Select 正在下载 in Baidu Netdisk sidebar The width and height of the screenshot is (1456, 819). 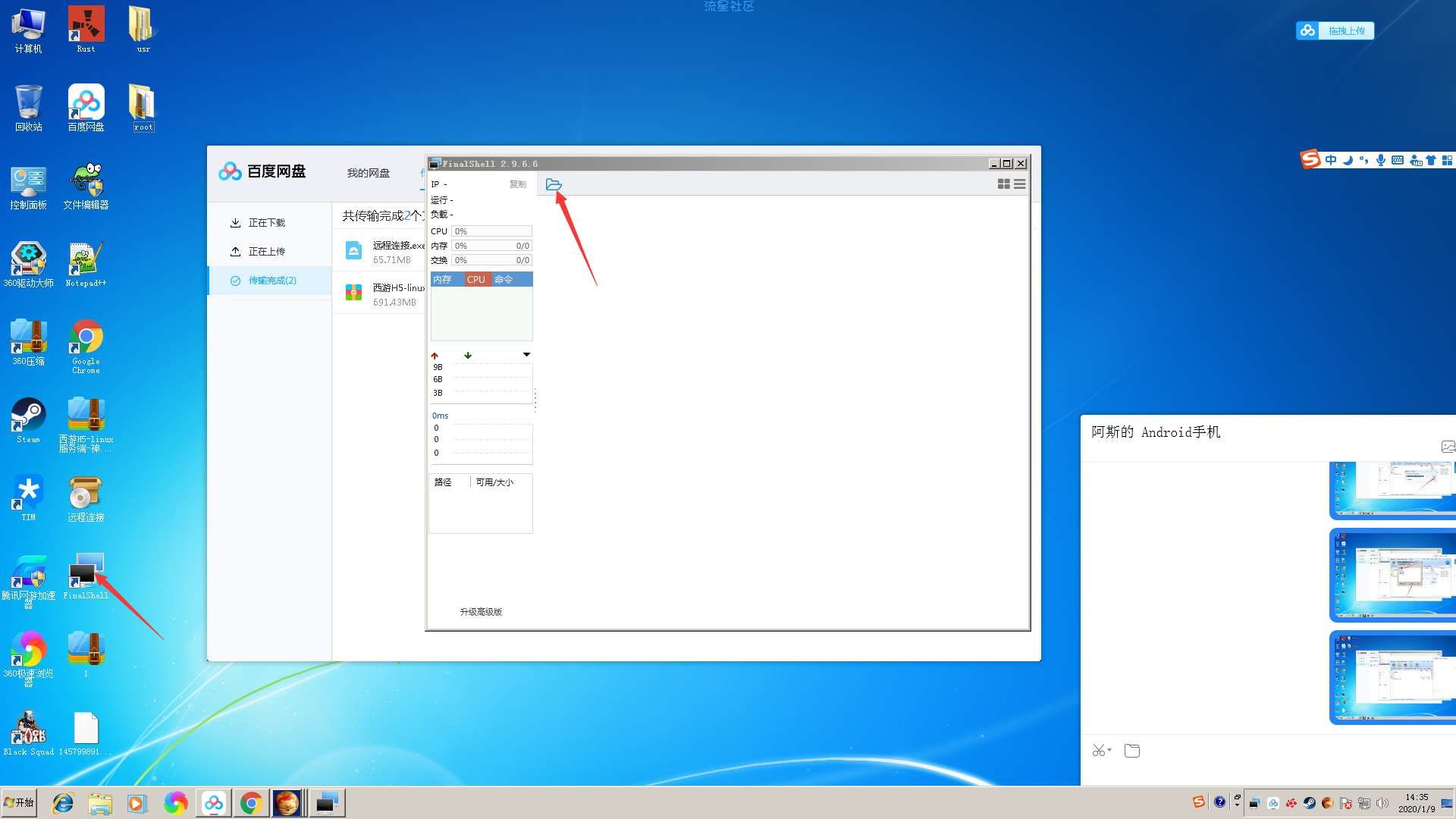click(267, 223)
